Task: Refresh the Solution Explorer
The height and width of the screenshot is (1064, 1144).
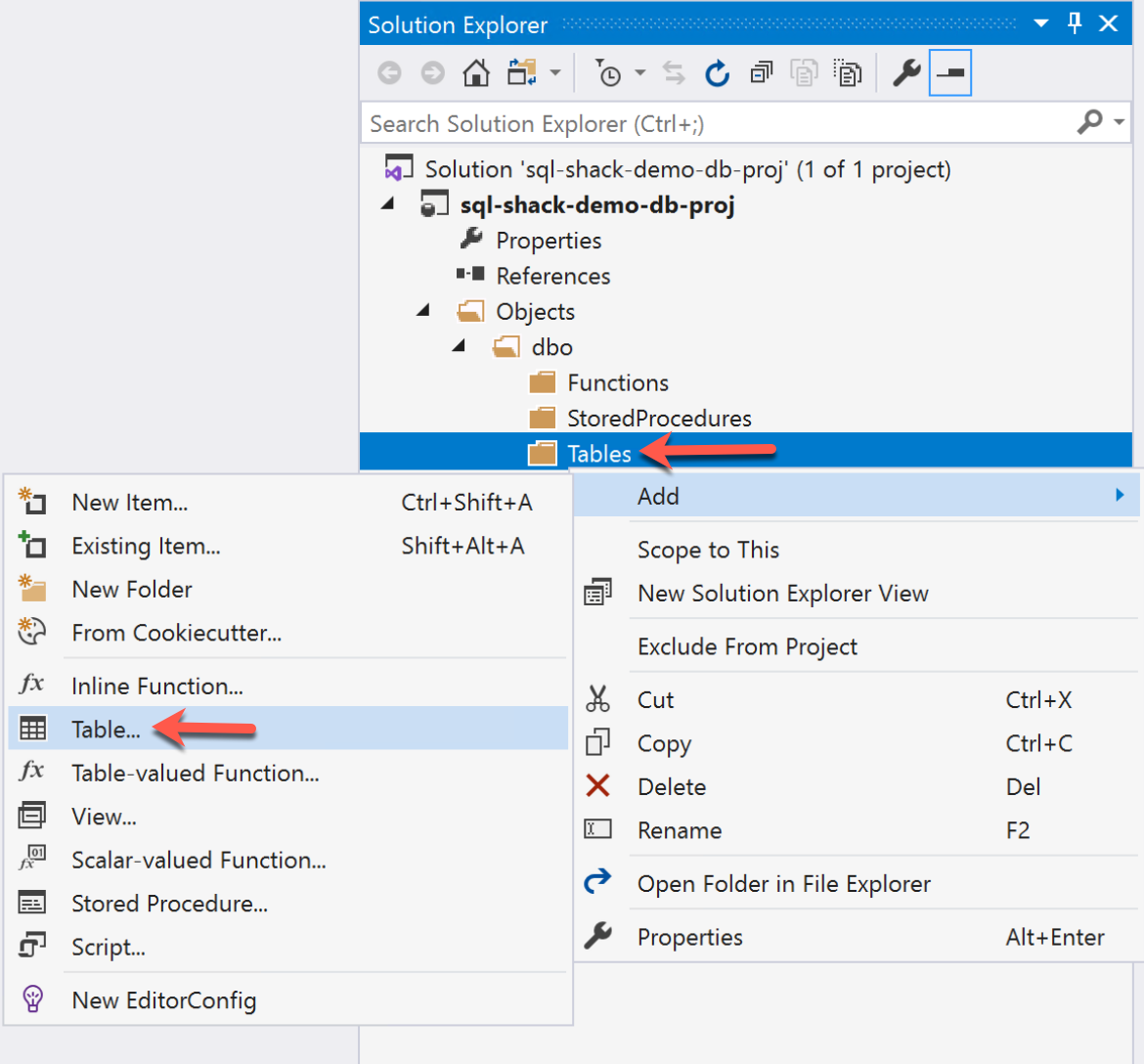Action: [717, 71]
